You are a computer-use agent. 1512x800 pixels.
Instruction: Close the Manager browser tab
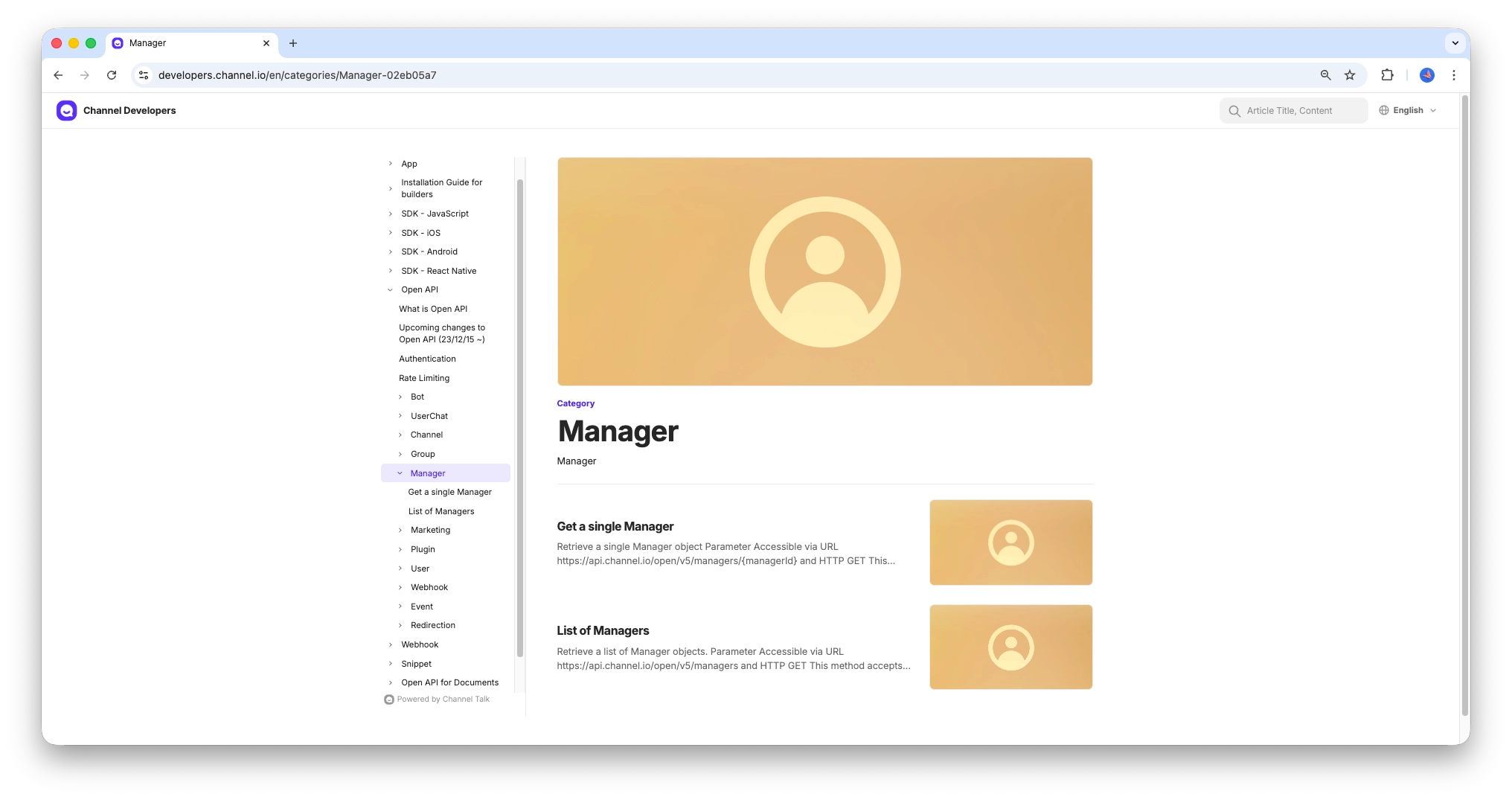pos(266,43)
